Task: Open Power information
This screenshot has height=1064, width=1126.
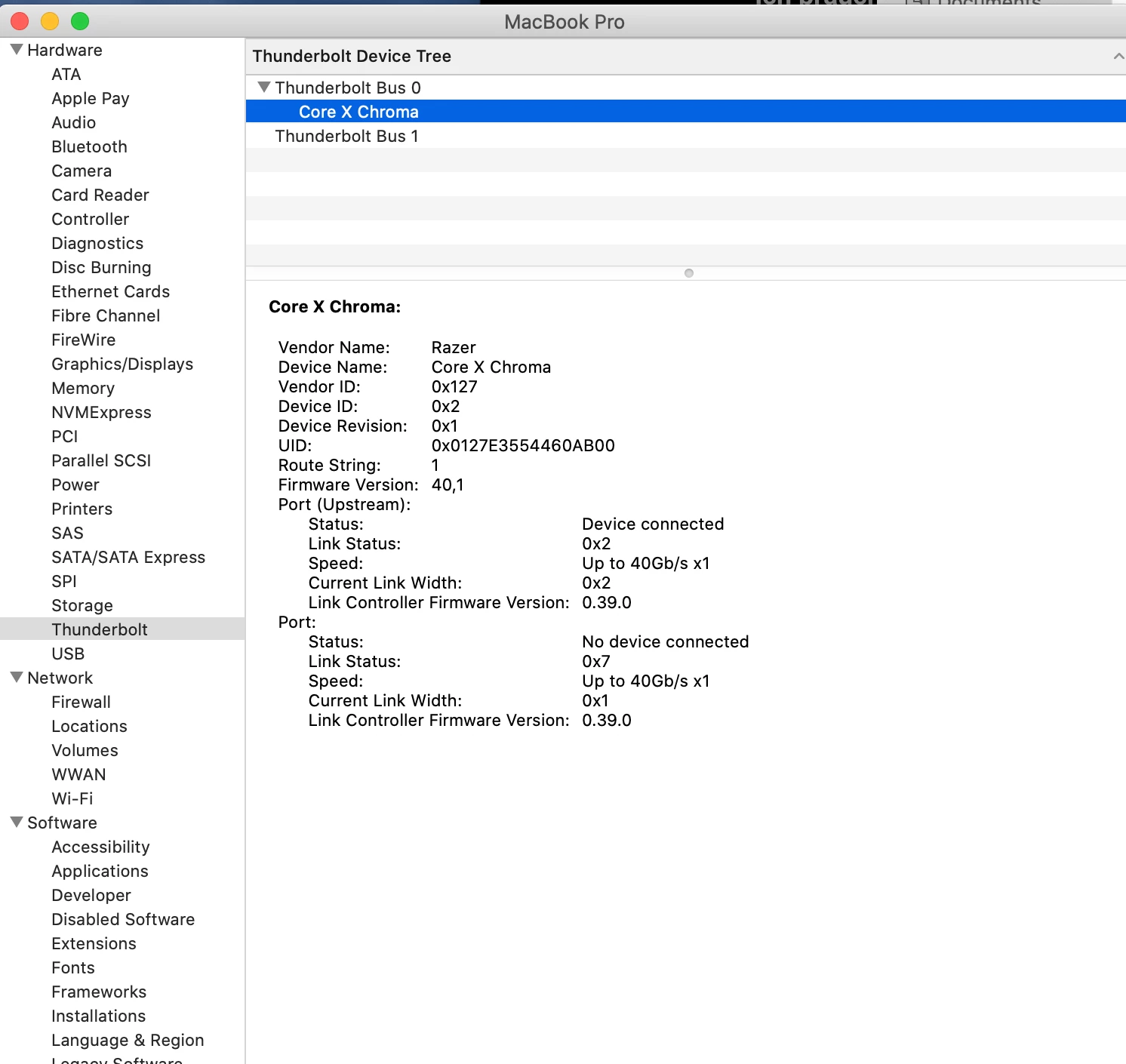Action: (x=75, y=484)
